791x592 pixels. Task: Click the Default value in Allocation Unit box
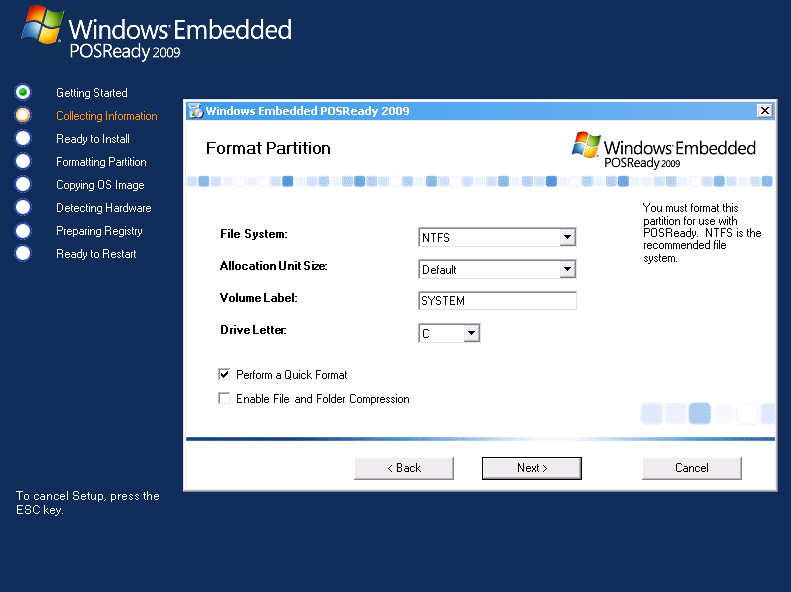pyautogui.click(x=439, y=270)
